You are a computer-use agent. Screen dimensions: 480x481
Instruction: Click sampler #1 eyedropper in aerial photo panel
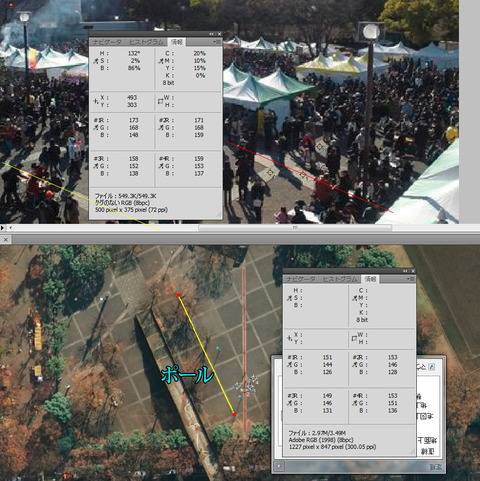tap(289, 365)
